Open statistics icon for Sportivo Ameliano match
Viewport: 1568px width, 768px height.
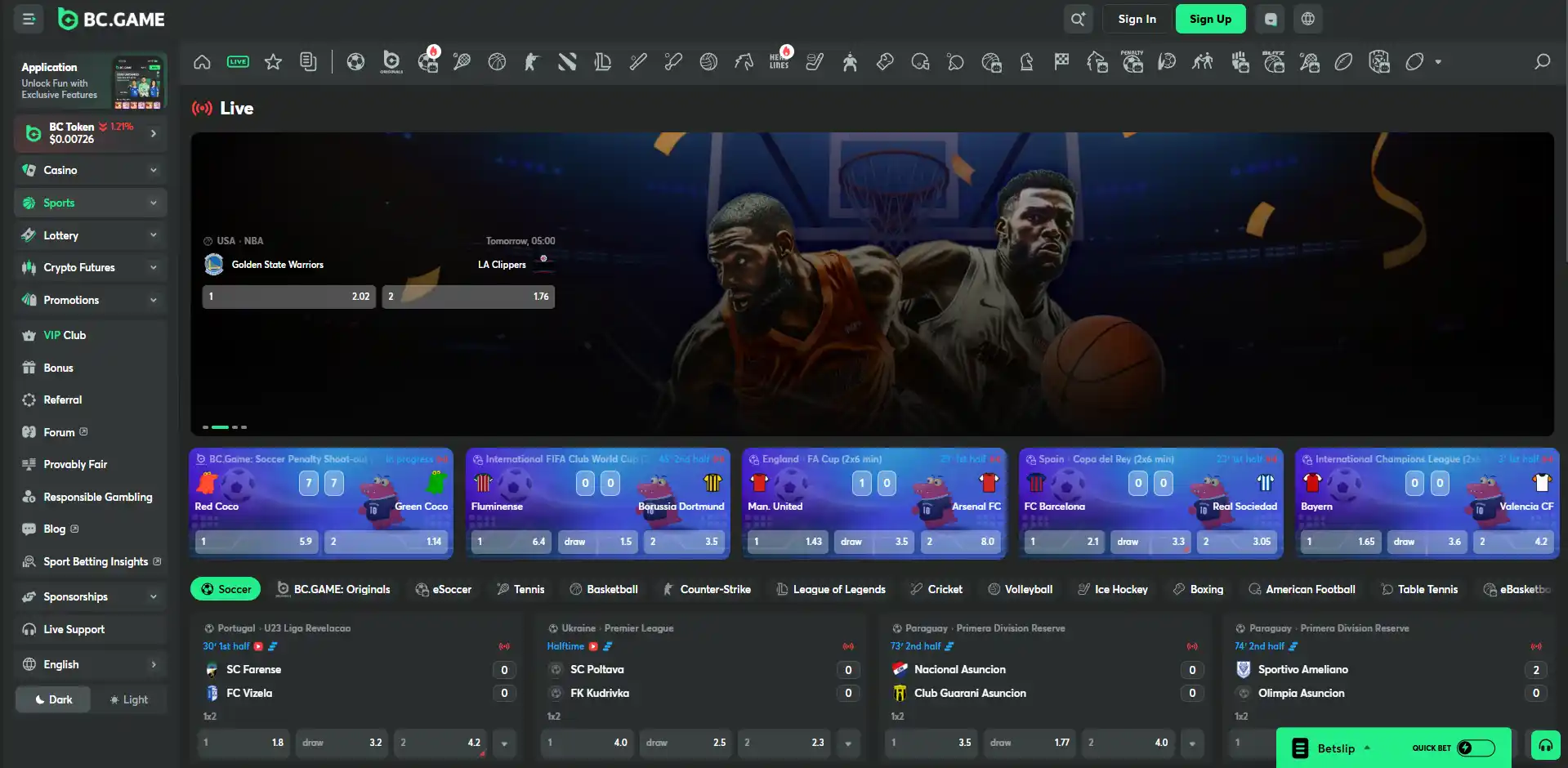(1293, 646)
